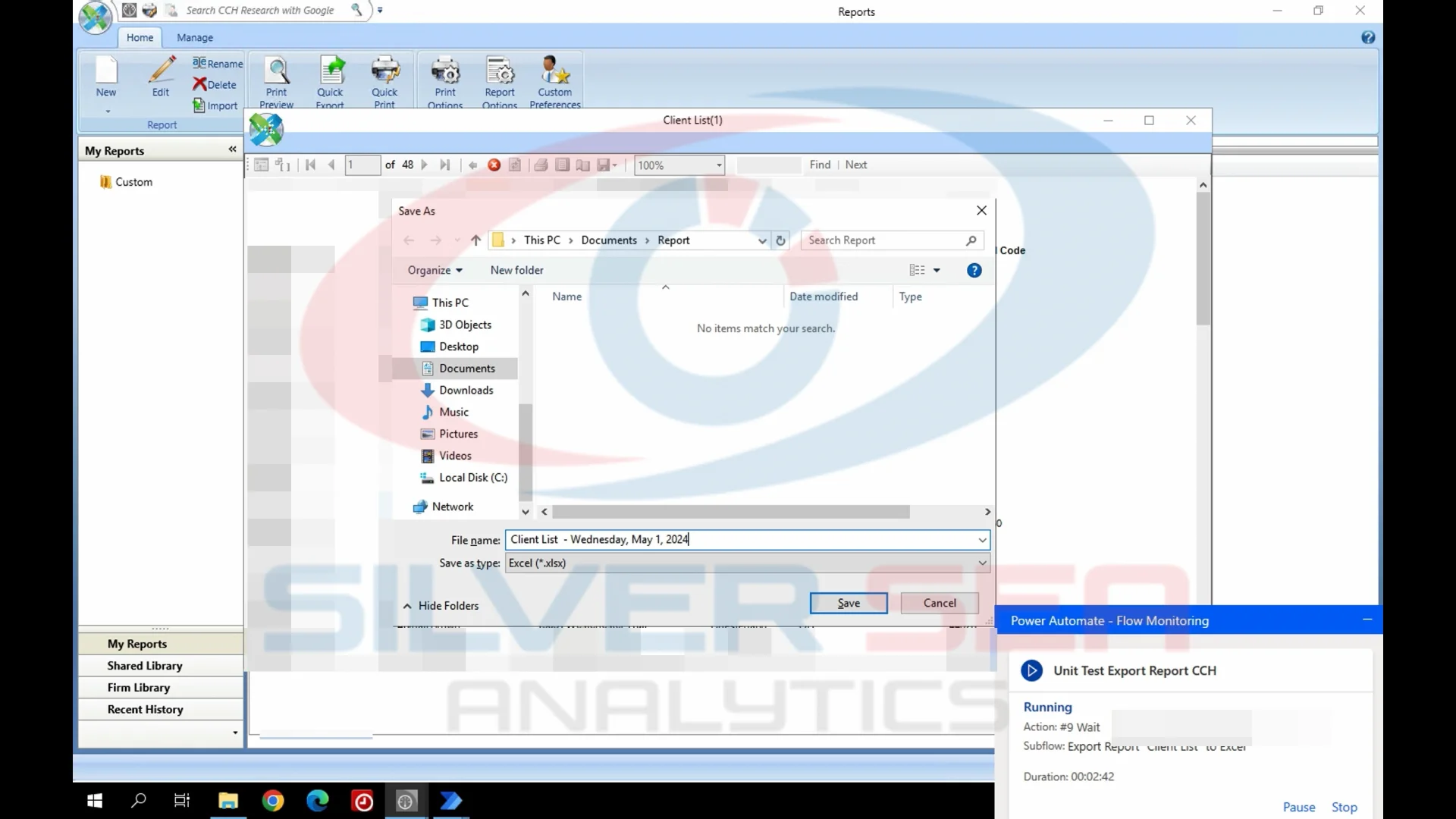The height and width of the screenshot is (819, 1456).
Task: Open Print Preview from the ribbon
Action: point(276,82)
